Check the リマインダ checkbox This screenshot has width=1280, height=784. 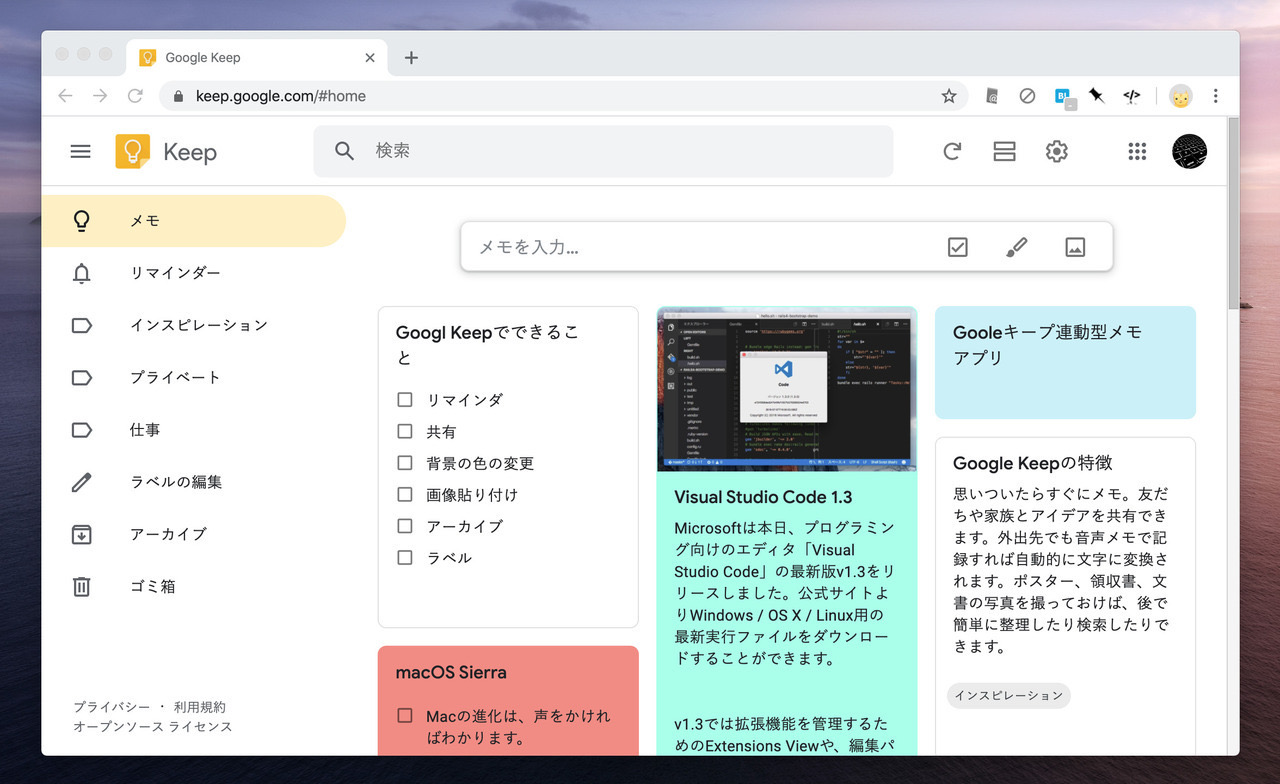coord(405,399)
